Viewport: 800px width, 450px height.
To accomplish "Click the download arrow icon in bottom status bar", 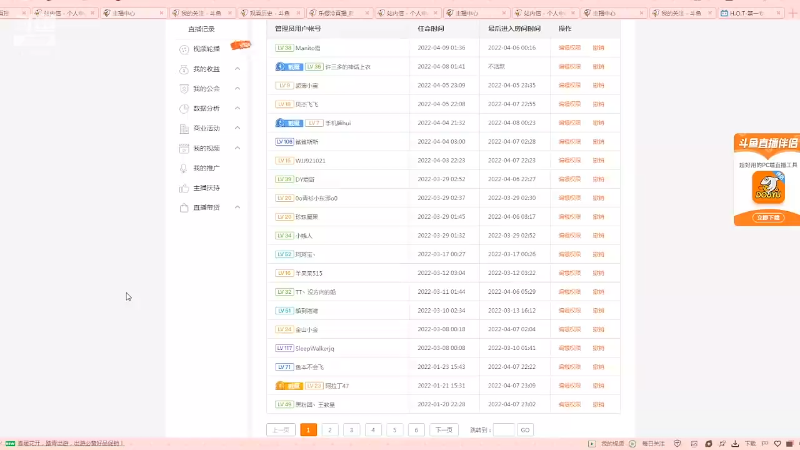I will click(735, 444).
